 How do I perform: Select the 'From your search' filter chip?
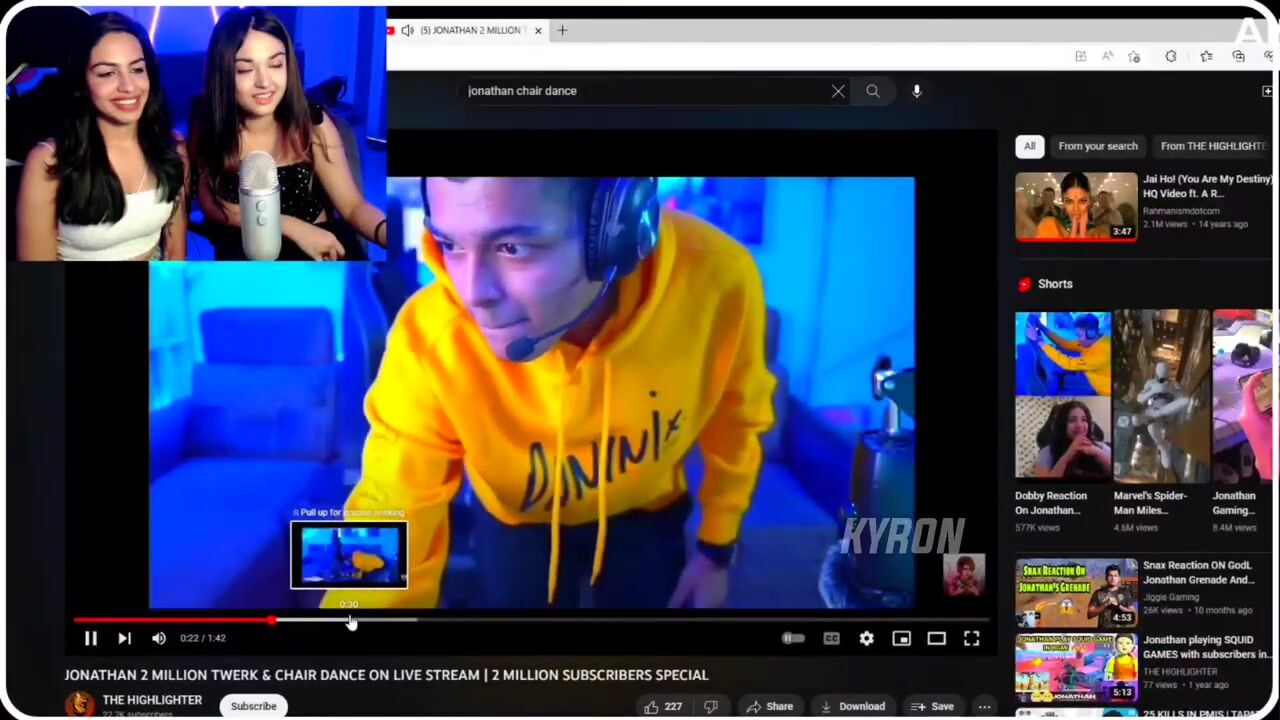[x=1097, y=146]
